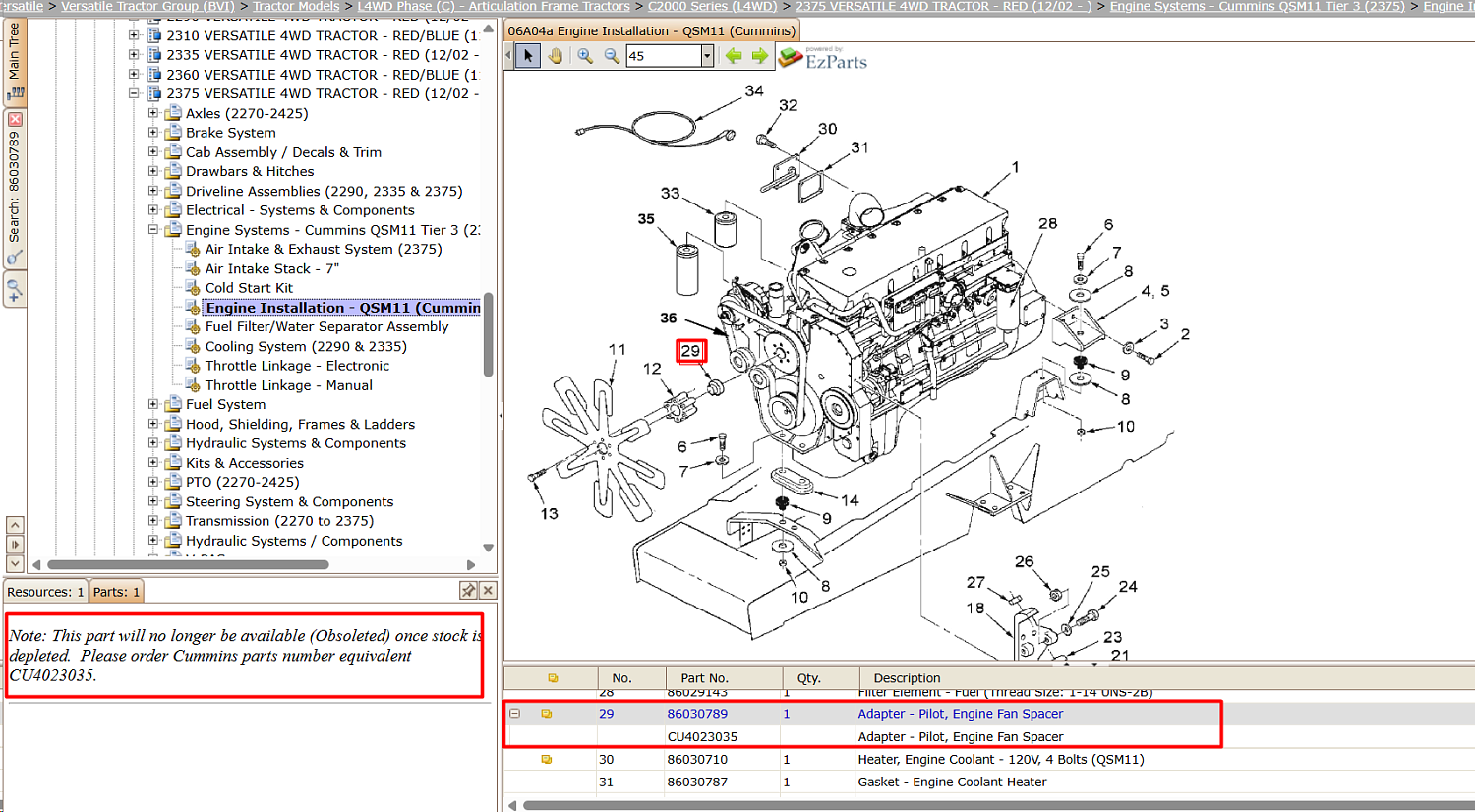Open the new search magnifier tab
The width and height of the screenshot is (1475, 812).
[x=15, y=290]
